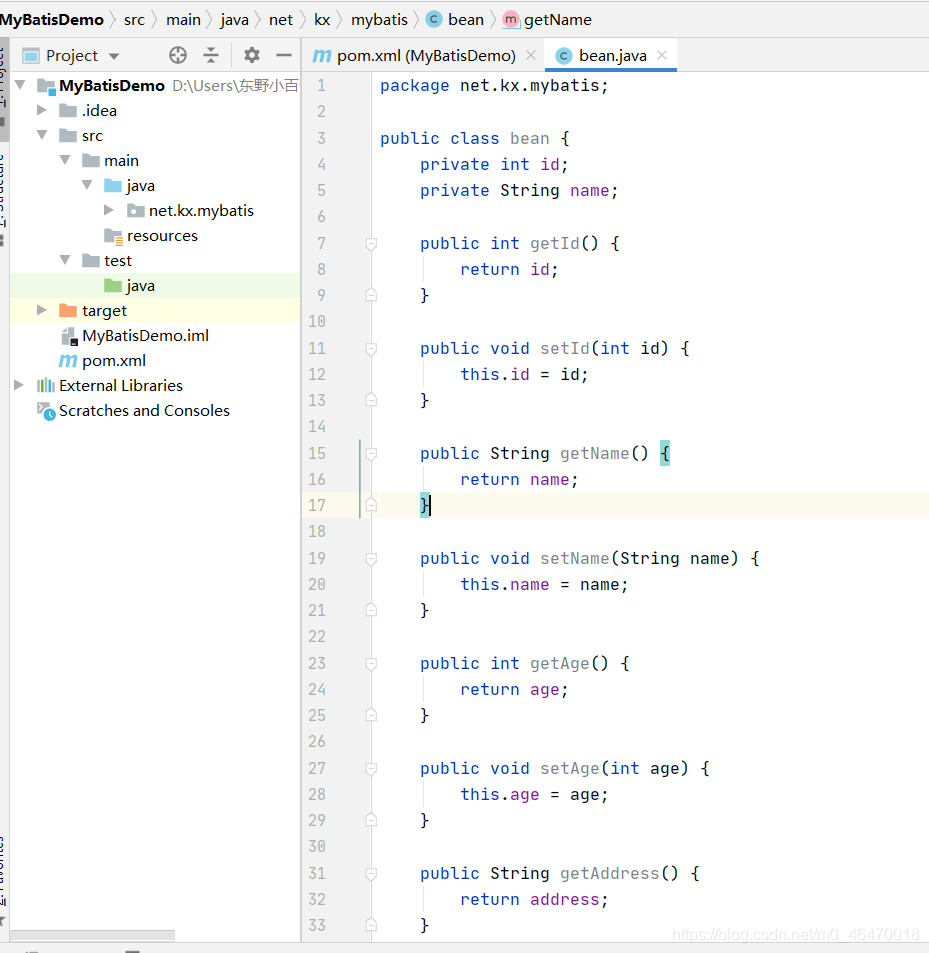Image resolution: width=929 pixels, height=953 pixels.
Task: Click fold end marker at line 9
Action: click(371, 295)
